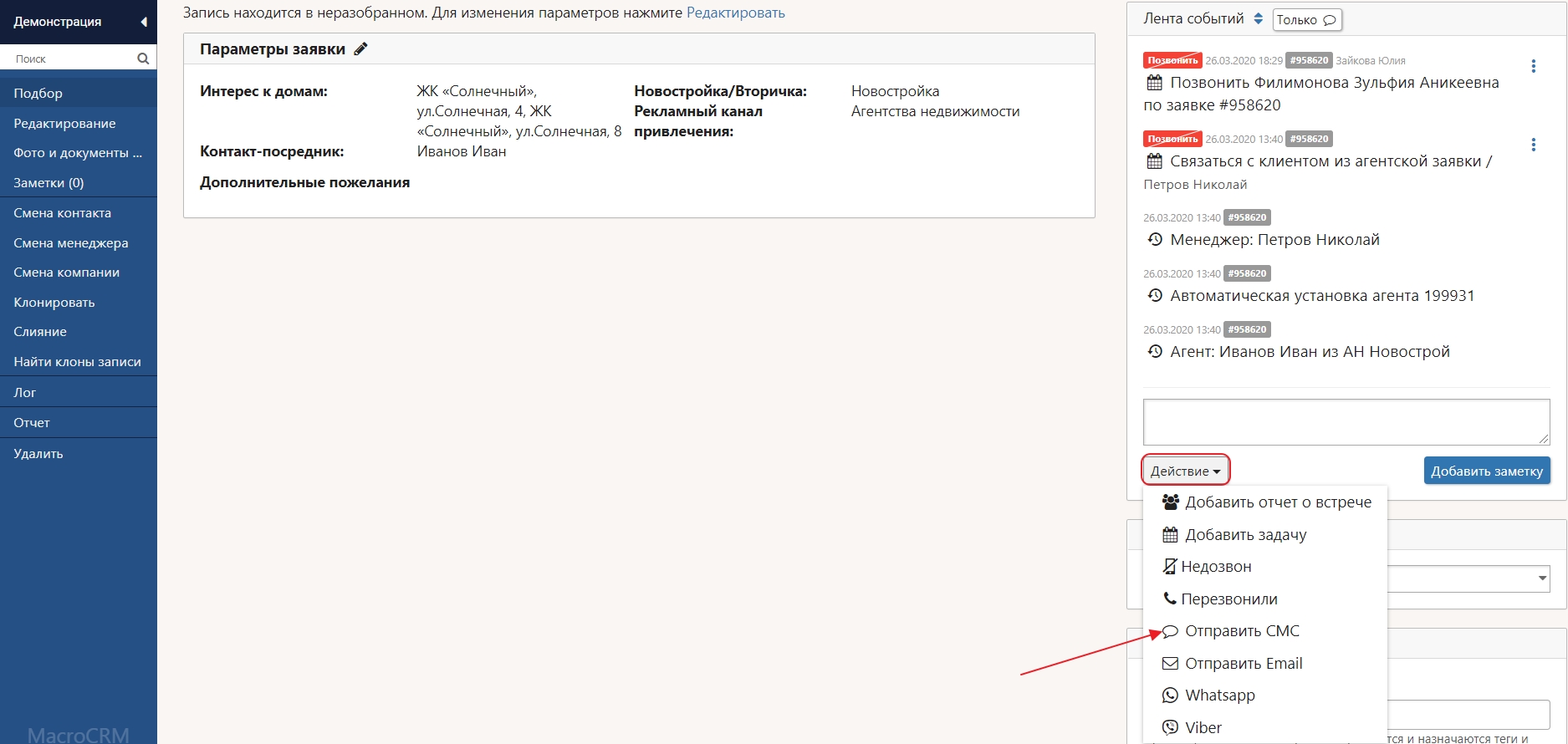
Task: Click in the note text area
Action: [x=1346, y=422]
